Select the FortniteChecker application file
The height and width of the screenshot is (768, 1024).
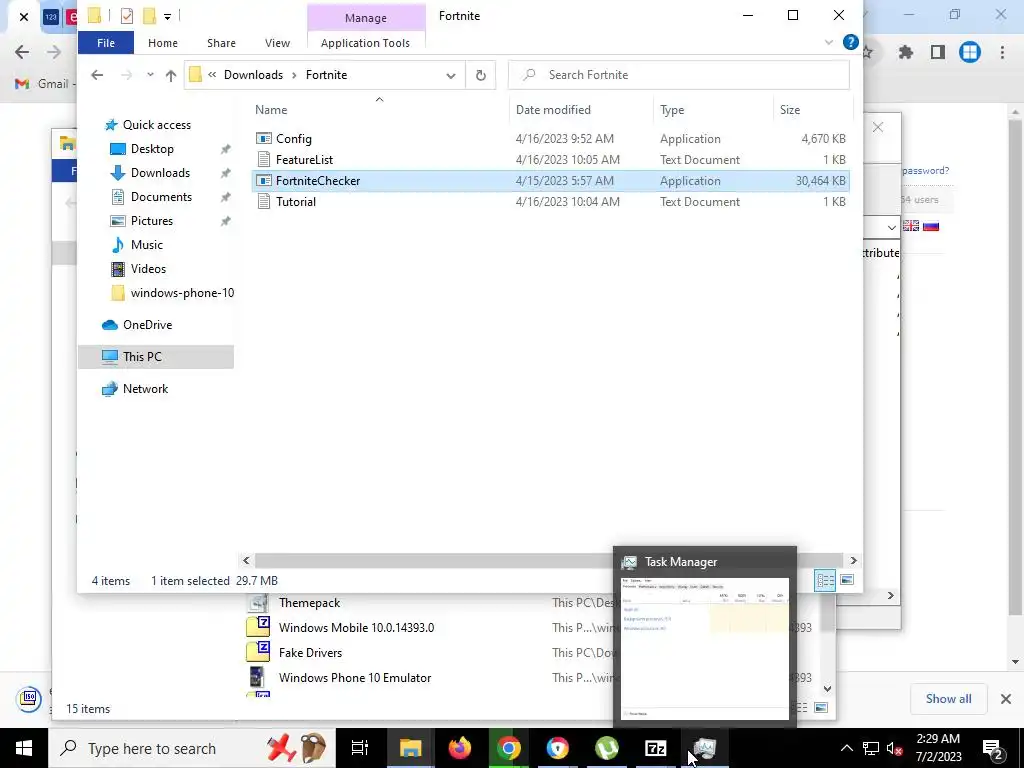pos(551,181)
